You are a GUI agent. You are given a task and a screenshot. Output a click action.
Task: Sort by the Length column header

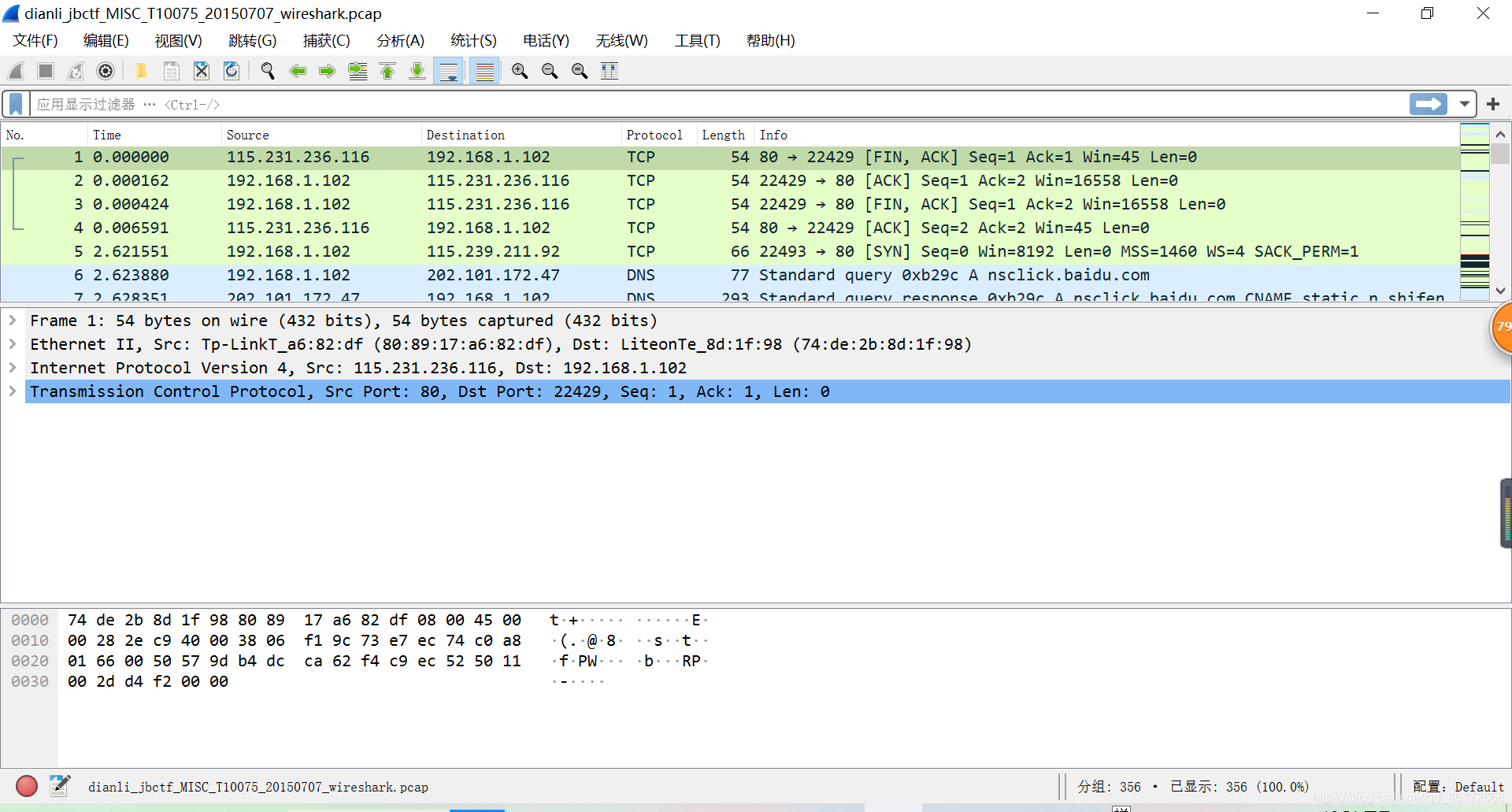pos(725,135)
